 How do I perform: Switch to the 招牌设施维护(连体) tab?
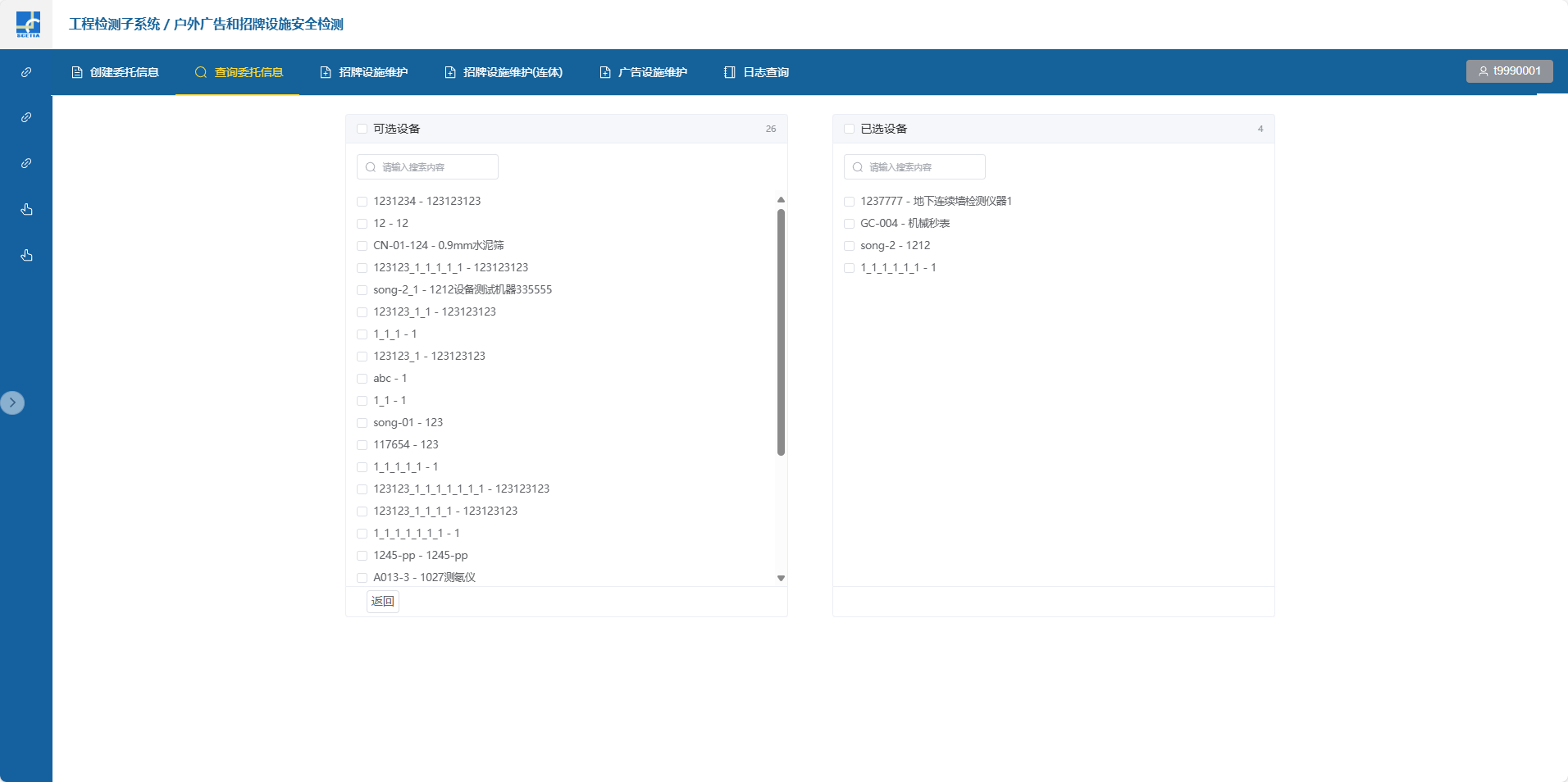click(x=504, y=72)
